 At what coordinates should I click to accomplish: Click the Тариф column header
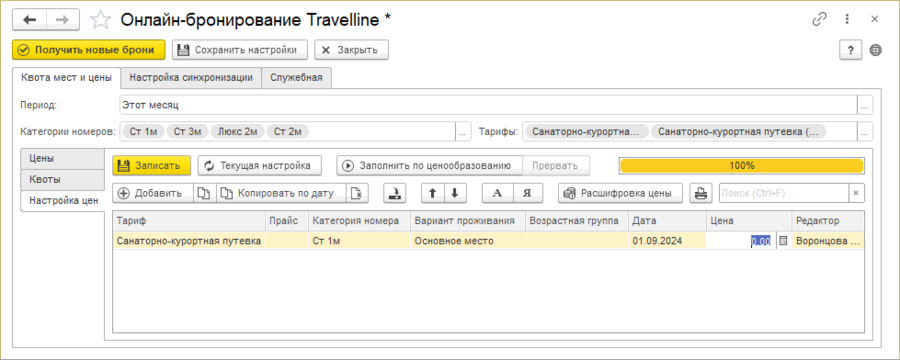tap(189, 221)
